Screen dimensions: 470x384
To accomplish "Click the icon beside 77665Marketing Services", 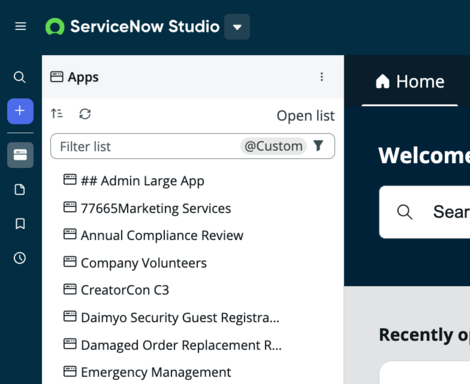I will tap(70, 207).
